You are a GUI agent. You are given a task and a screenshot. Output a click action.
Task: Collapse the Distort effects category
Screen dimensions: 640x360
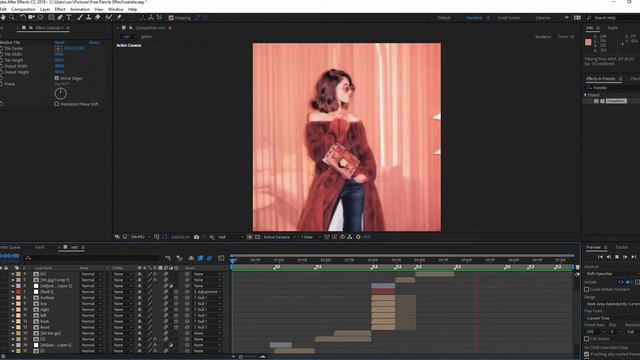tap(585, 95)
